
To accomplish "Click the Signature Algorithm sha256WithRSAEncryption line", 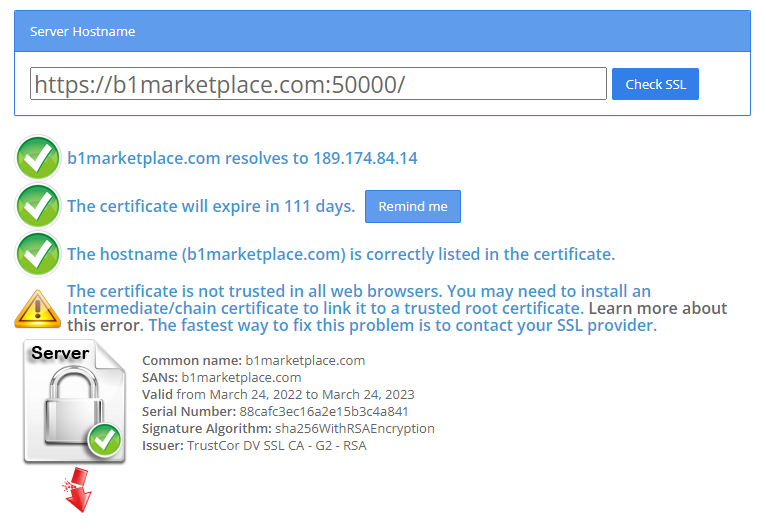I will click(x=288, y=428).
